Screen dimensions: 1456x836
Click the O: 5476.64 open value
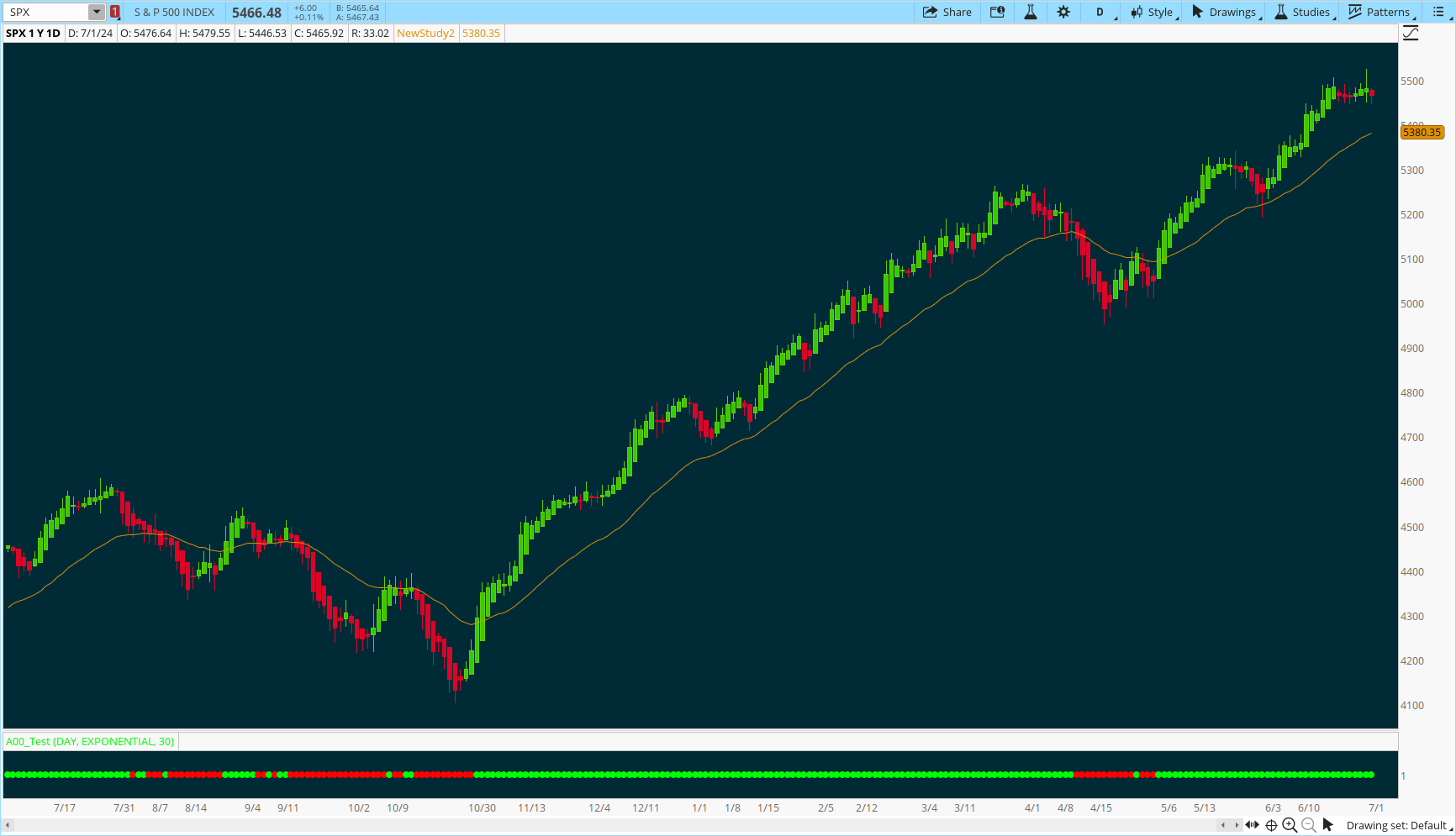(145, 34)
